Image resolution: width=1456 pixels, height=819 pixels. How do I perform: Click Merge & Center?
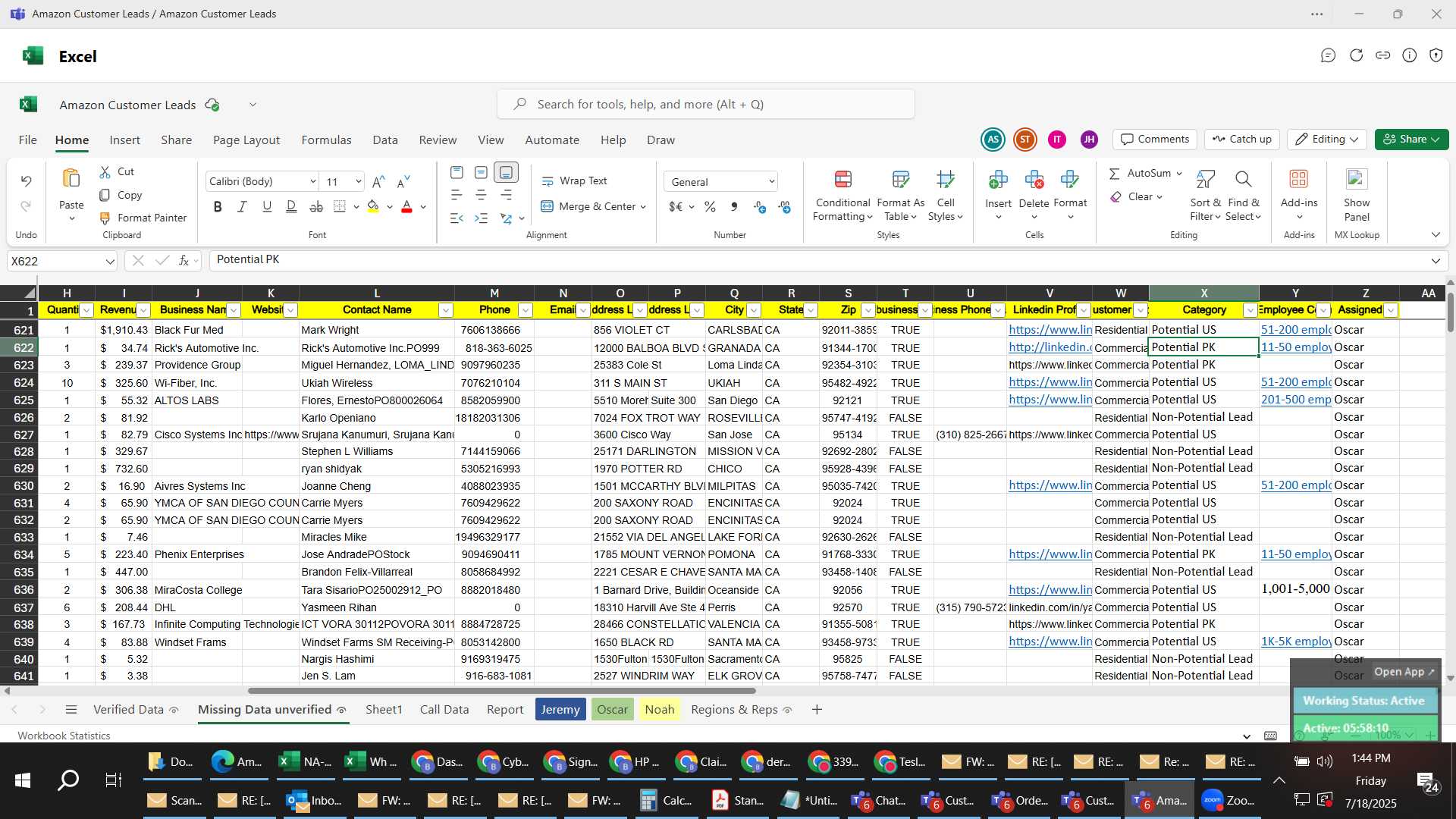(x=588, y=206)
